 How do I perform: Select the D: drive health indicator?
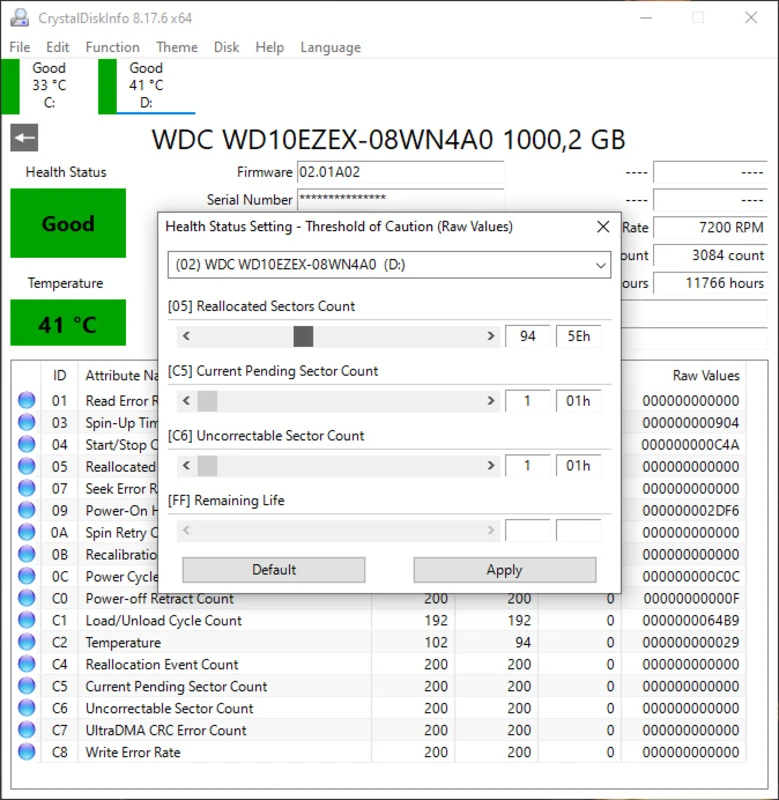coord(145,86)
